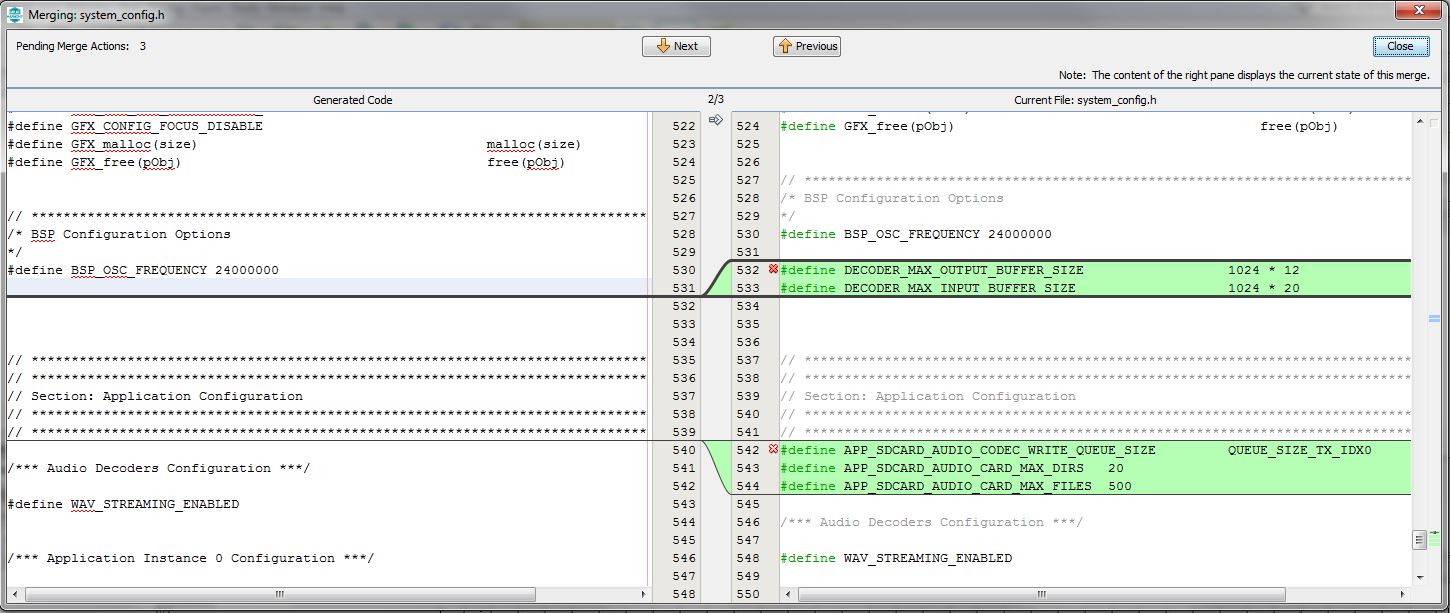Screen dimensions: 1450x613
Task: Remove the APP_SDCARD_AUDIO_CODEC_WRITE_QUEUE_SIZE change via red X
Action: pos(772,450)
